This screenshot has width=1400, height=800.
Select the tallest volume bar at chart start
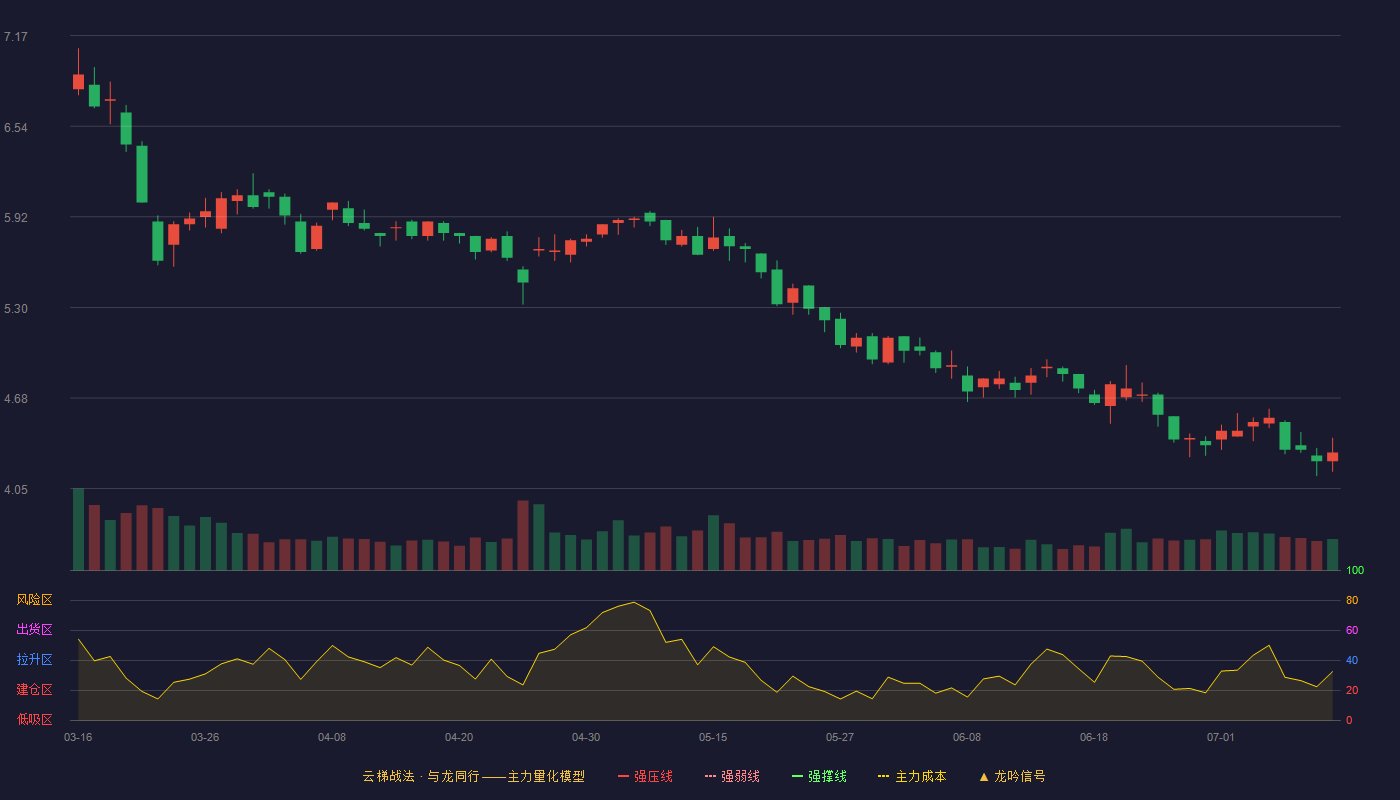78,529
